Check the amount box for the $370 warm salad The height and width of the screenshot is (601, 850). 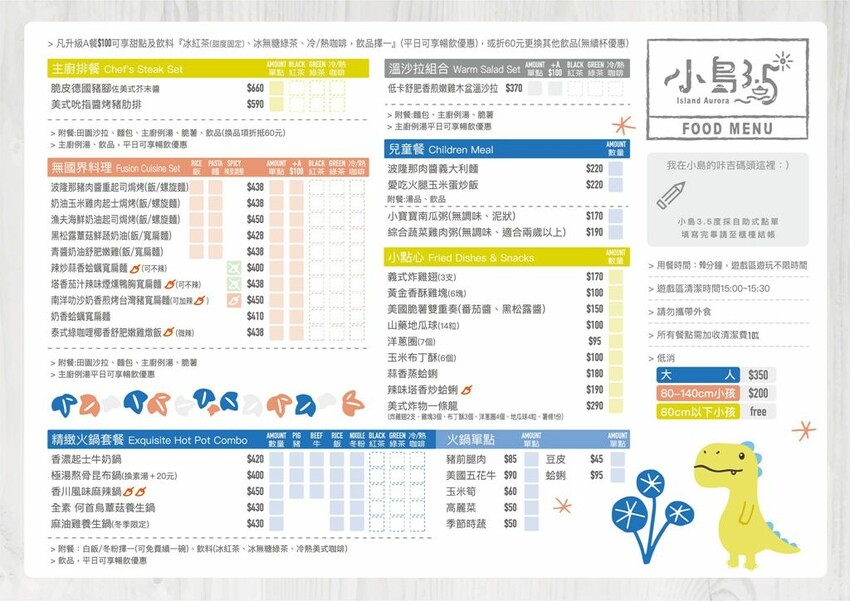[x=536, y=88]
